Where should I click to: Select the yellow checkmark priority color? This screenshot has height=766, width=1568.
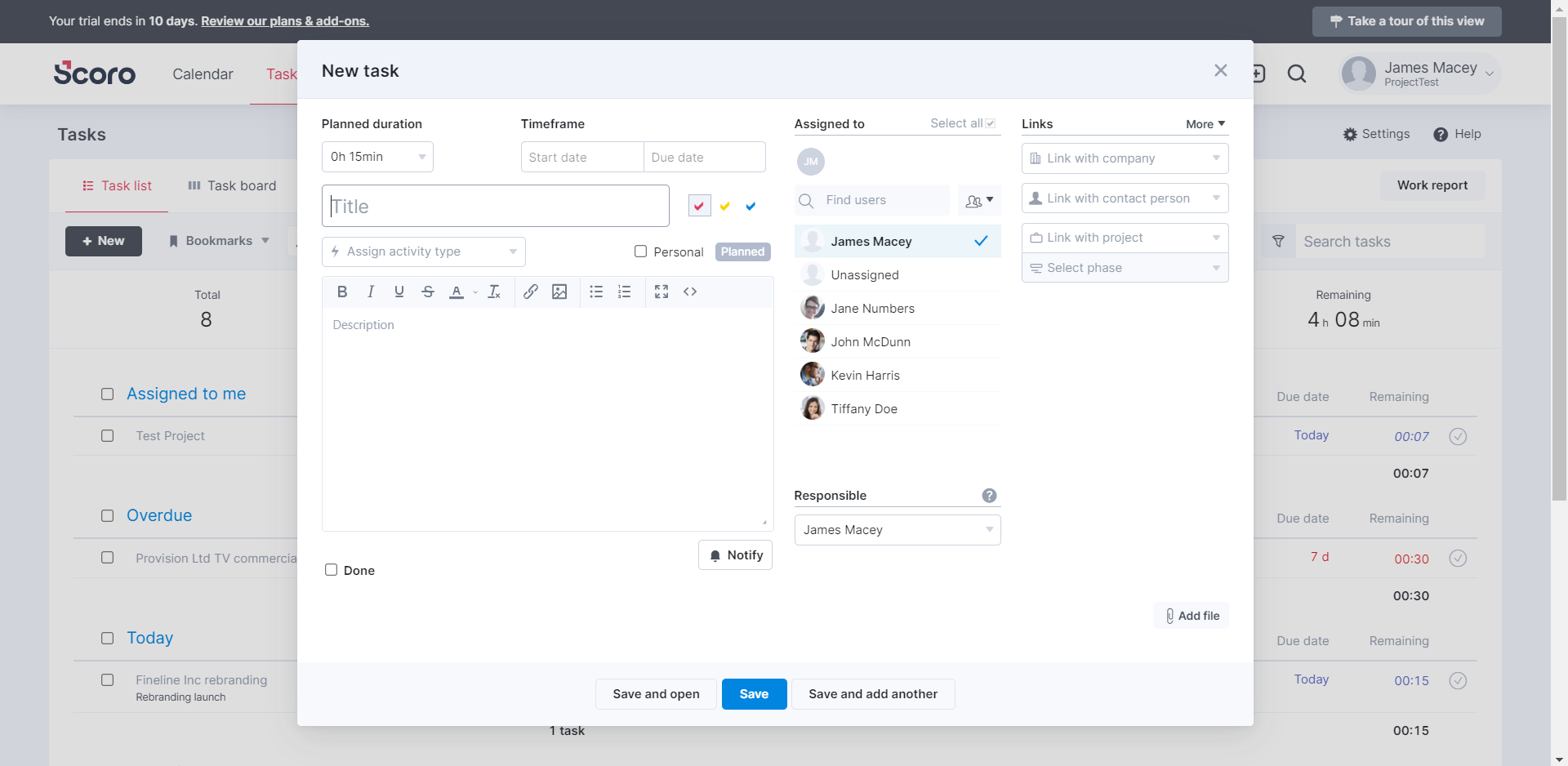click(725, 207)
